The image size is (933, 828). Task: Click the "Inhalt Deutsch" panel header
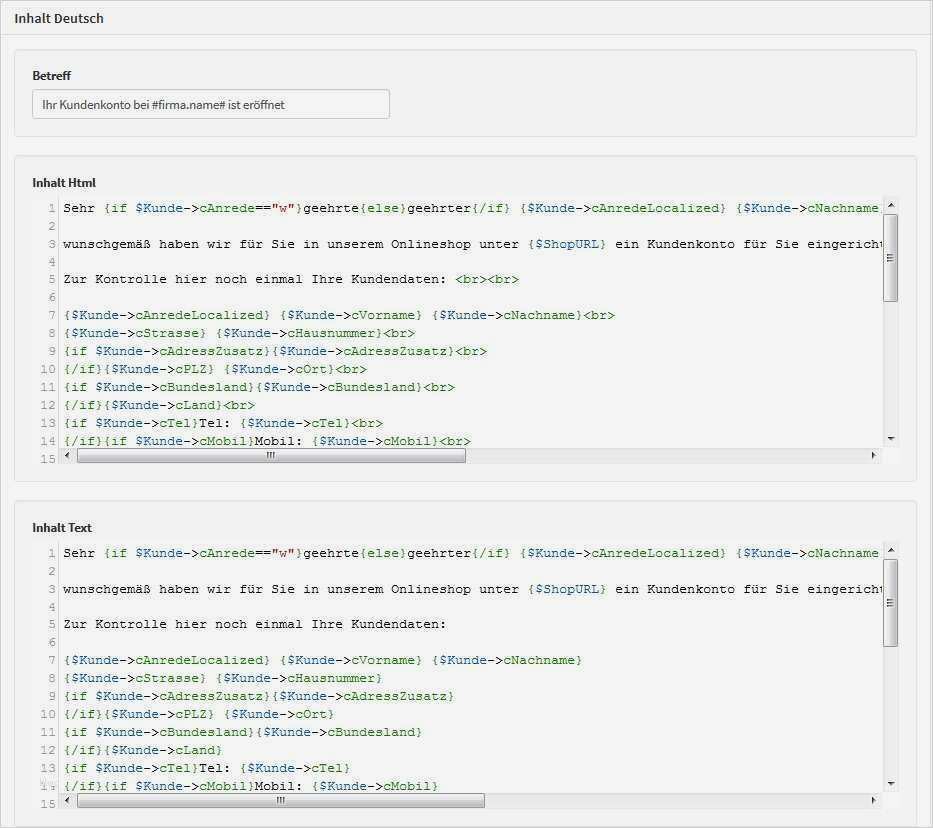57,18
